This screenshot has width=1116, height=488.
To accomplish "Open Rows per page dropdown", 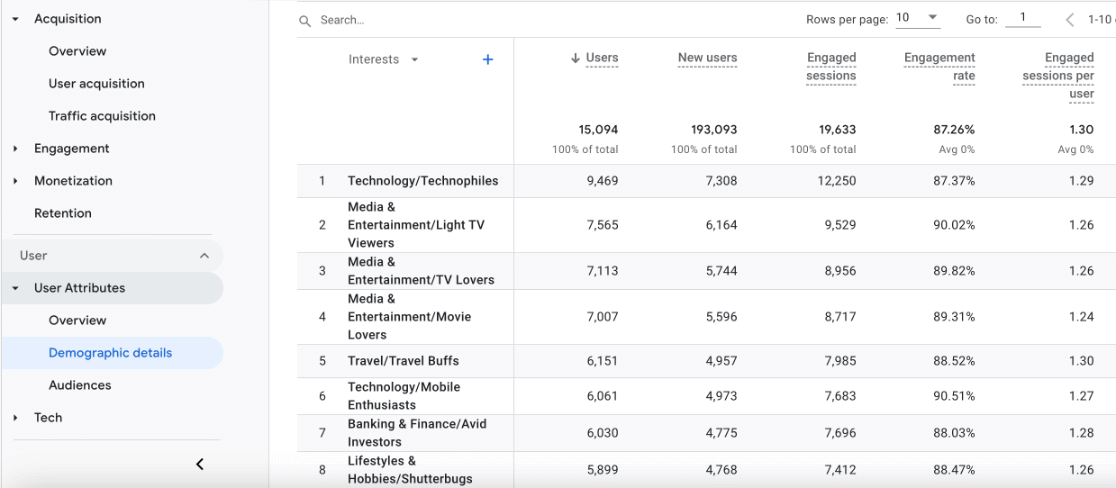I will (917, 18).
